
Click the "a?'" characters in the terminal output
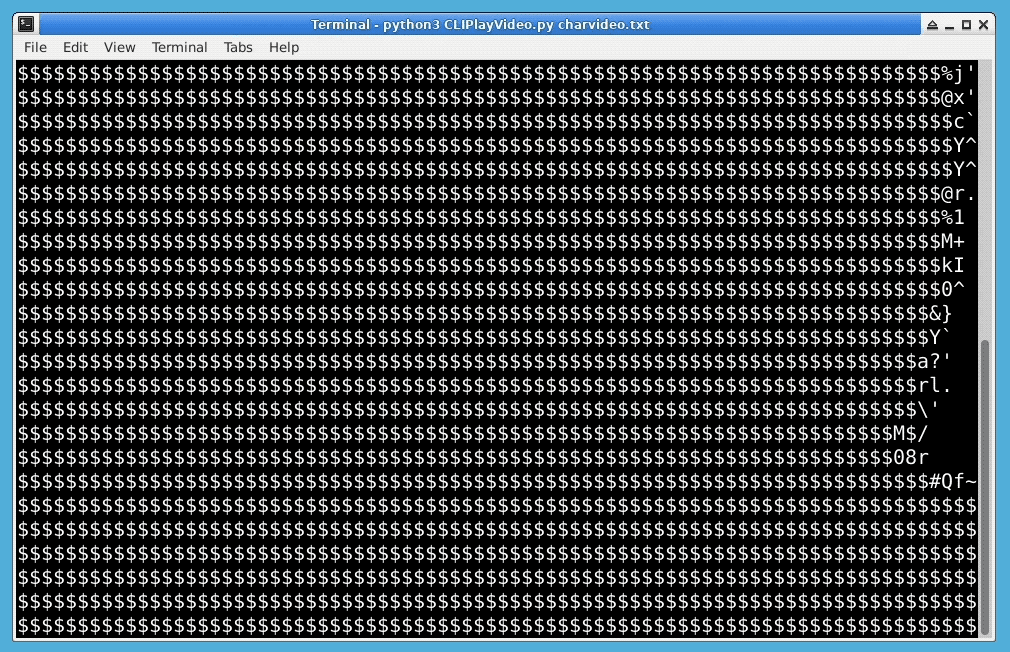click(934, 361)
